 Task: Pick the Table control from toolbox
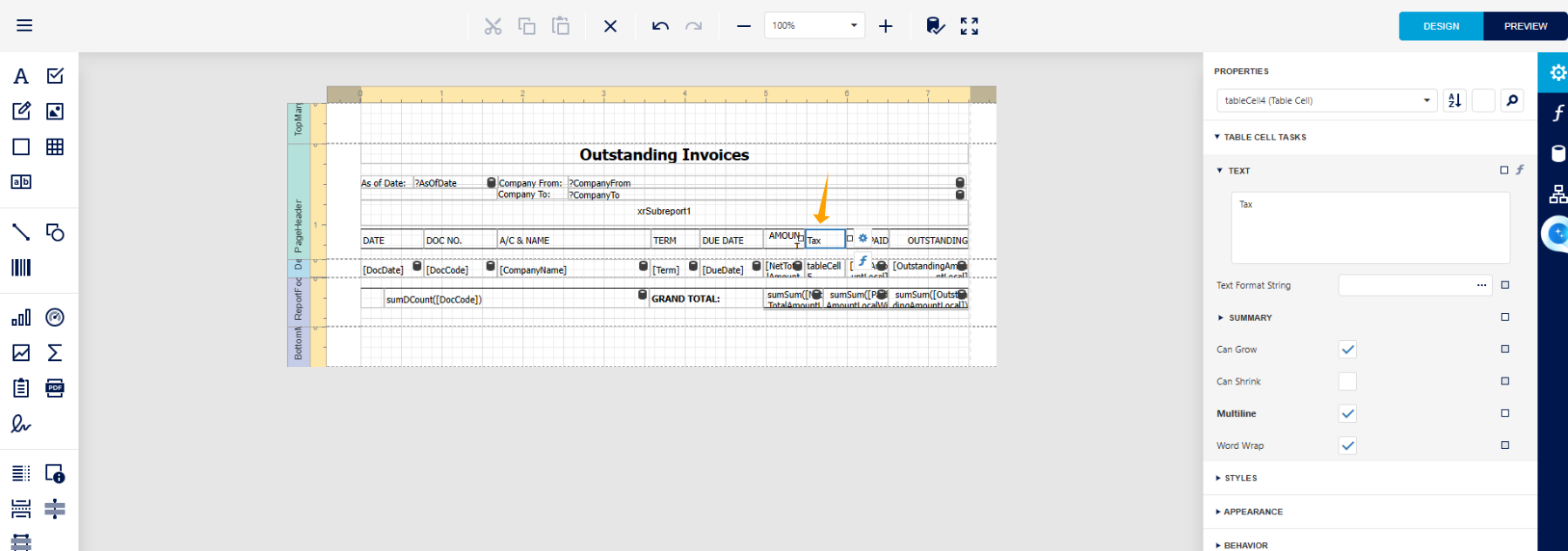click(x=55, y=146)
